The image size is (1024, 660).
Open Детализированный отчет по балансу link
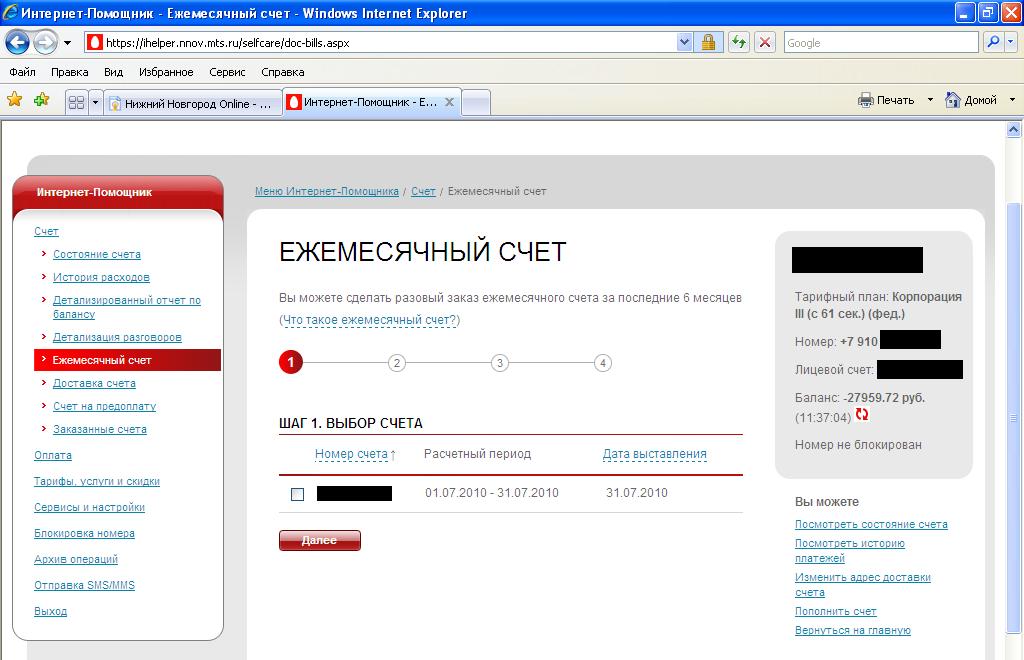pos(127,307)
